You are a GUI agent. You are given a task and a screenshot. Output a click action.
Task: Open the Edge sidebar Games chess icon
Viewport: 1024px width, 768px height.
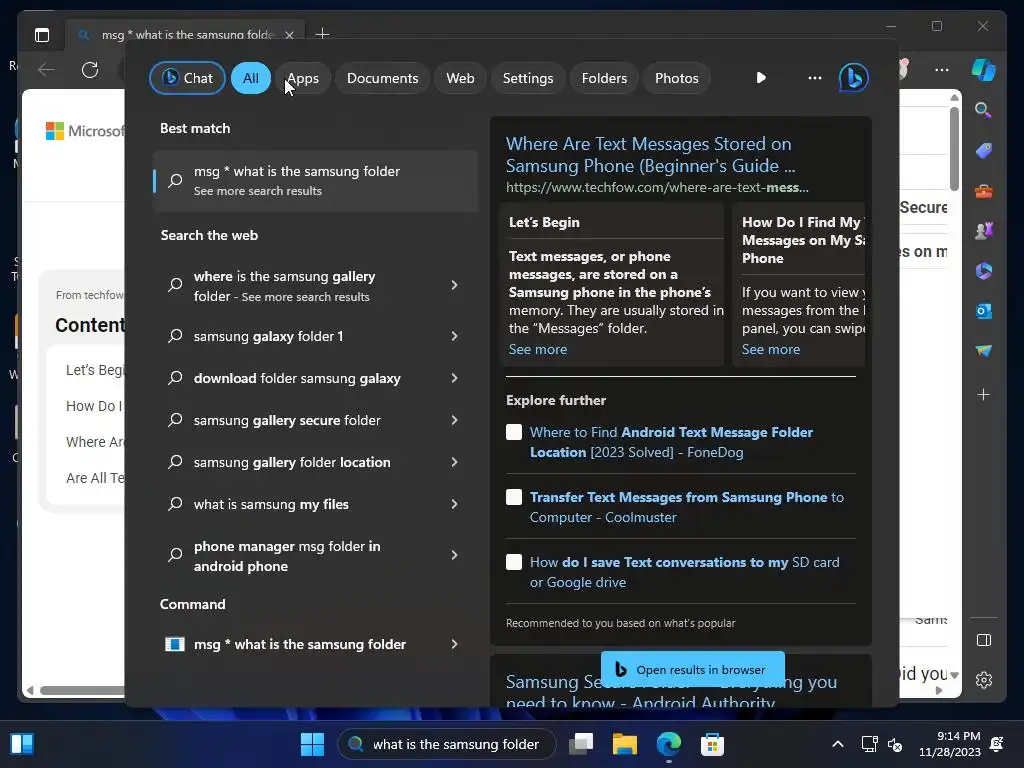coord(984,231)
